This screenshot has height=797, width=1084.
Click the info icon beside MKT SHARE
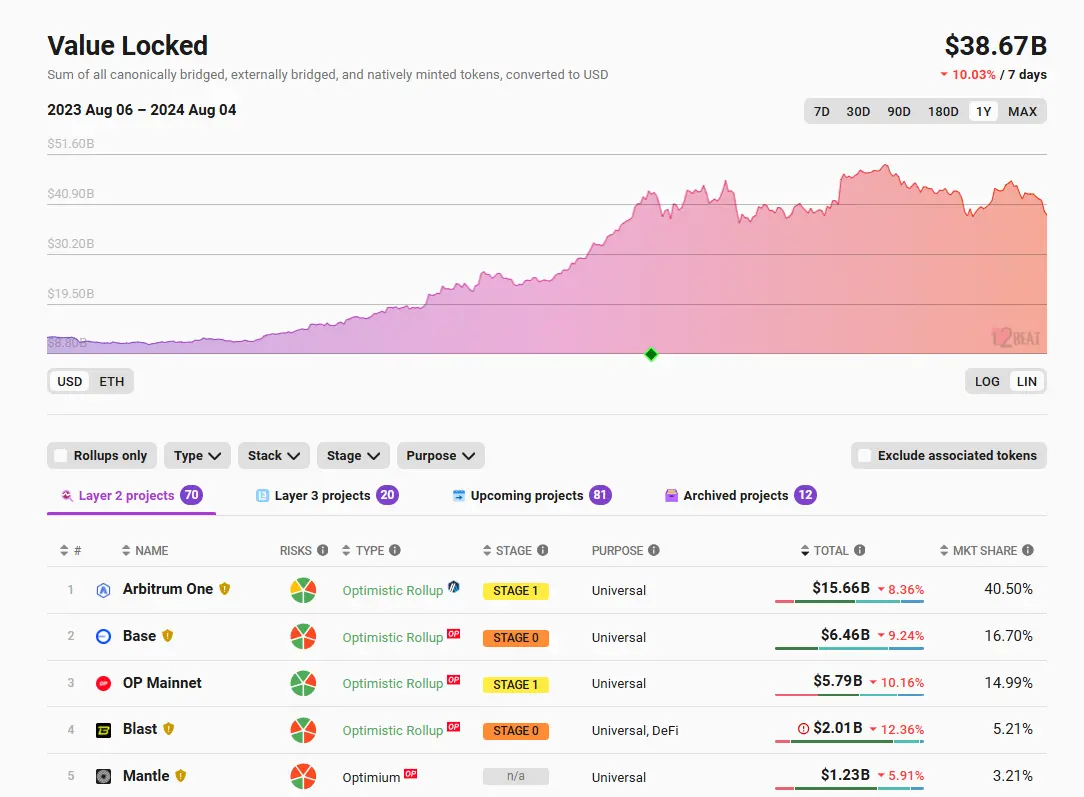pos(1028,550)
